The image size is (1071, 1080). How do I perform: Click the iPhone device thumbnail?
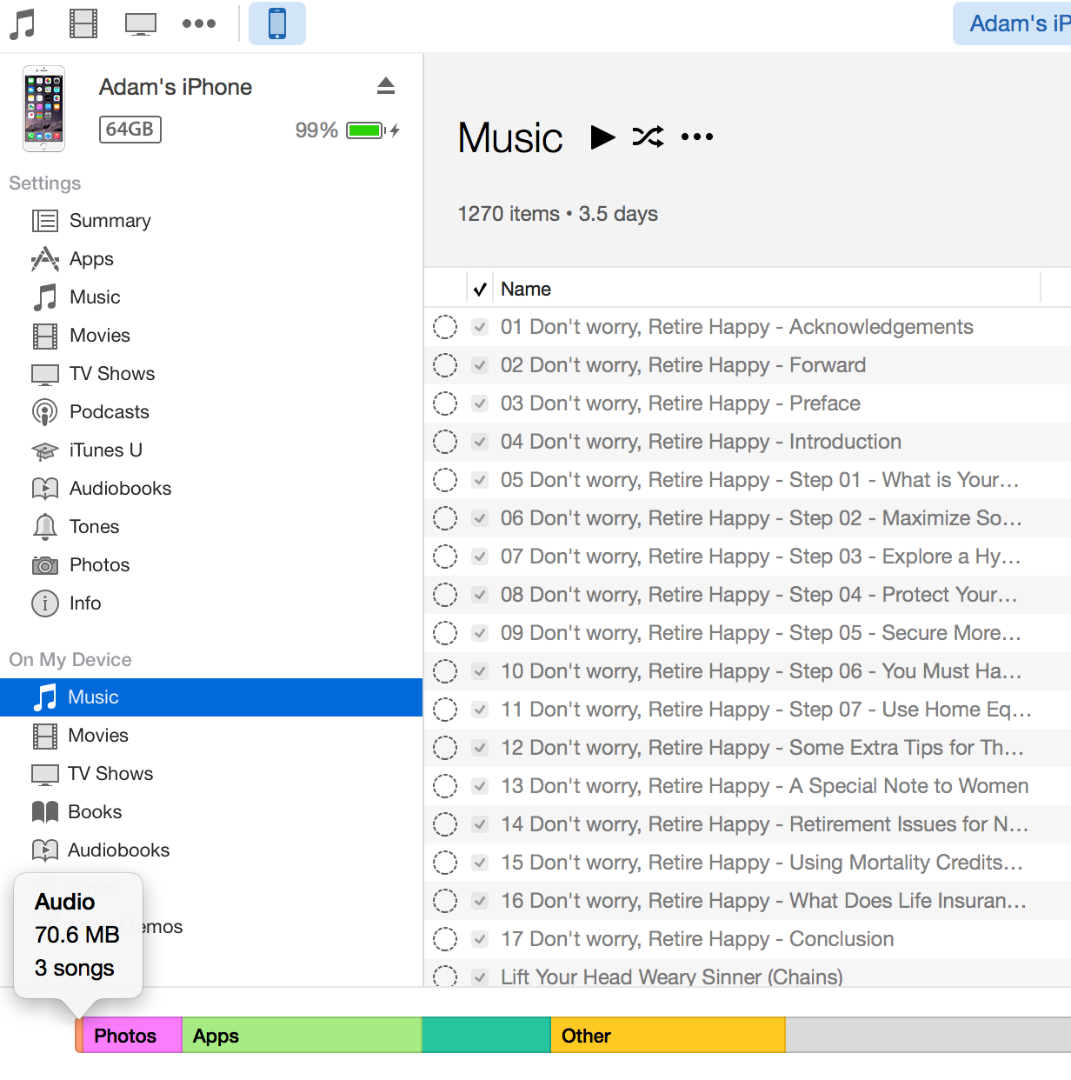pos(43,108)
